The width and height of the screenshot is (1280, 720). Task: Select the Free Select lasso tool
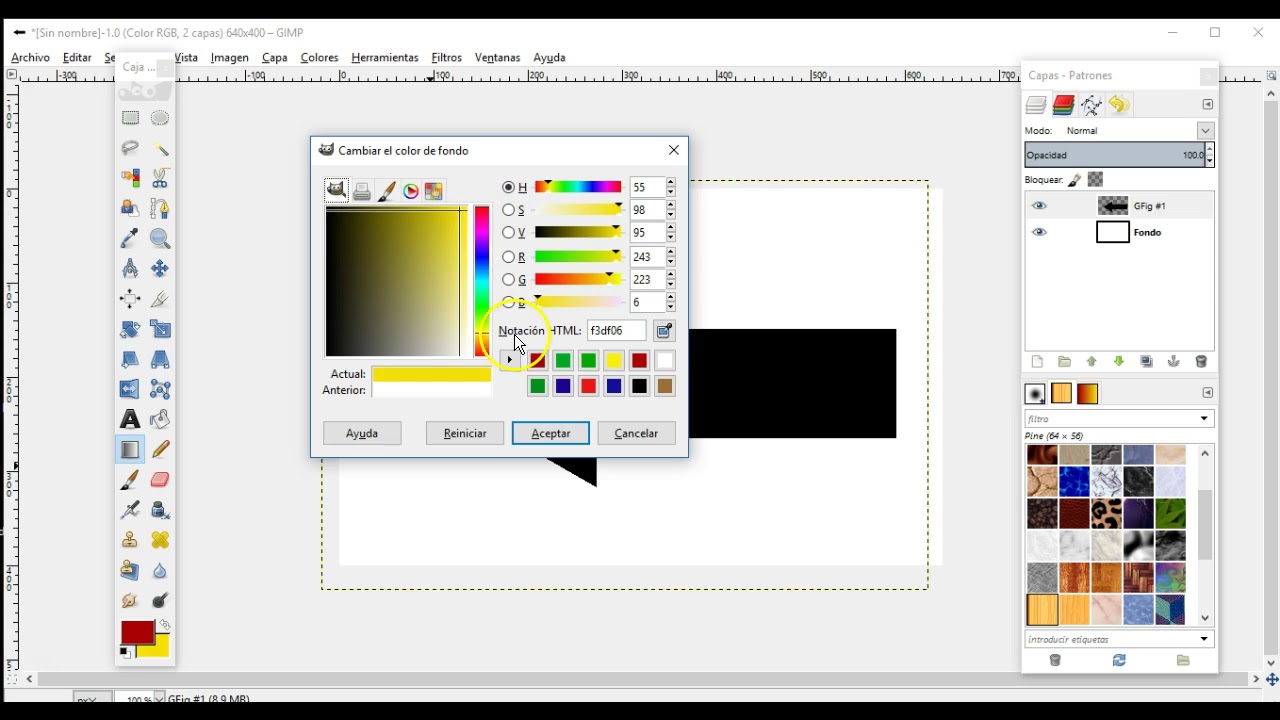(130, 148)
